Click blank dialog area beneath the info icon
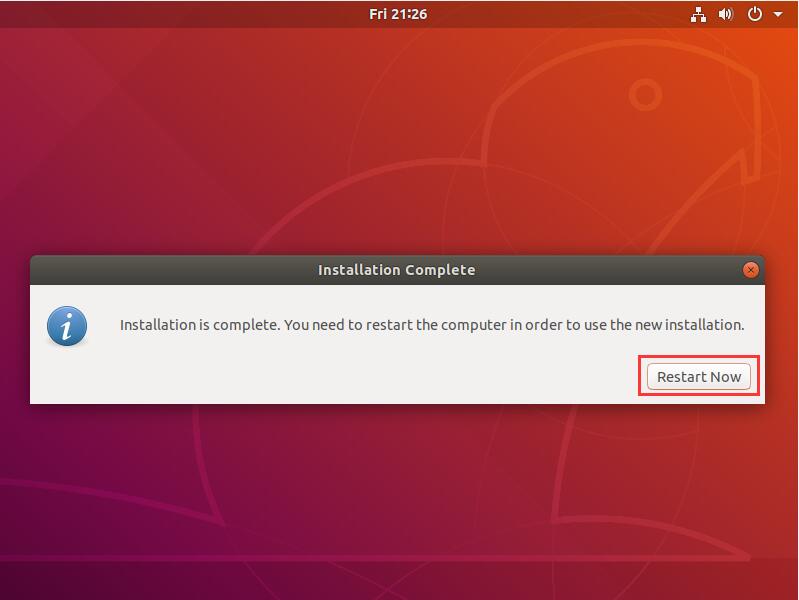Image resolution: width=799 pixels, height=600 pixels. [x=67, y=376]
